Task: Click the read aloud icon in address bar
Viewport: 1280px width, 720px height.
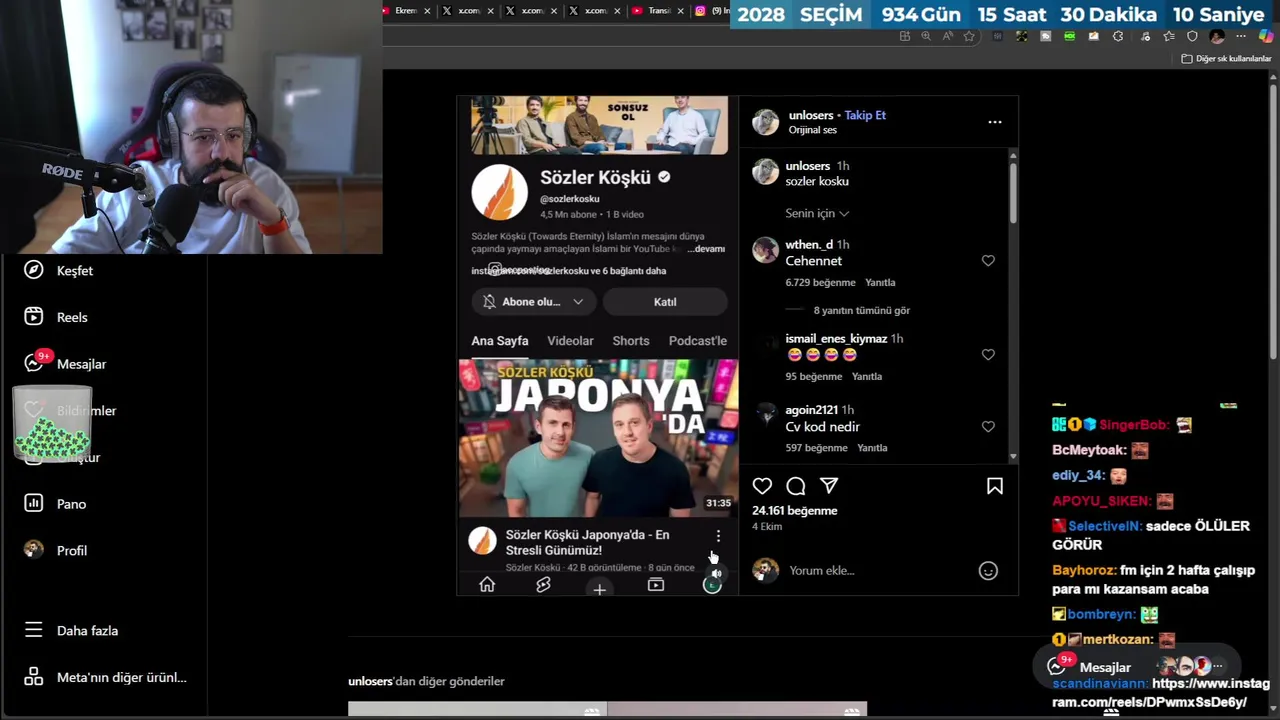Action: coord(947,36)
